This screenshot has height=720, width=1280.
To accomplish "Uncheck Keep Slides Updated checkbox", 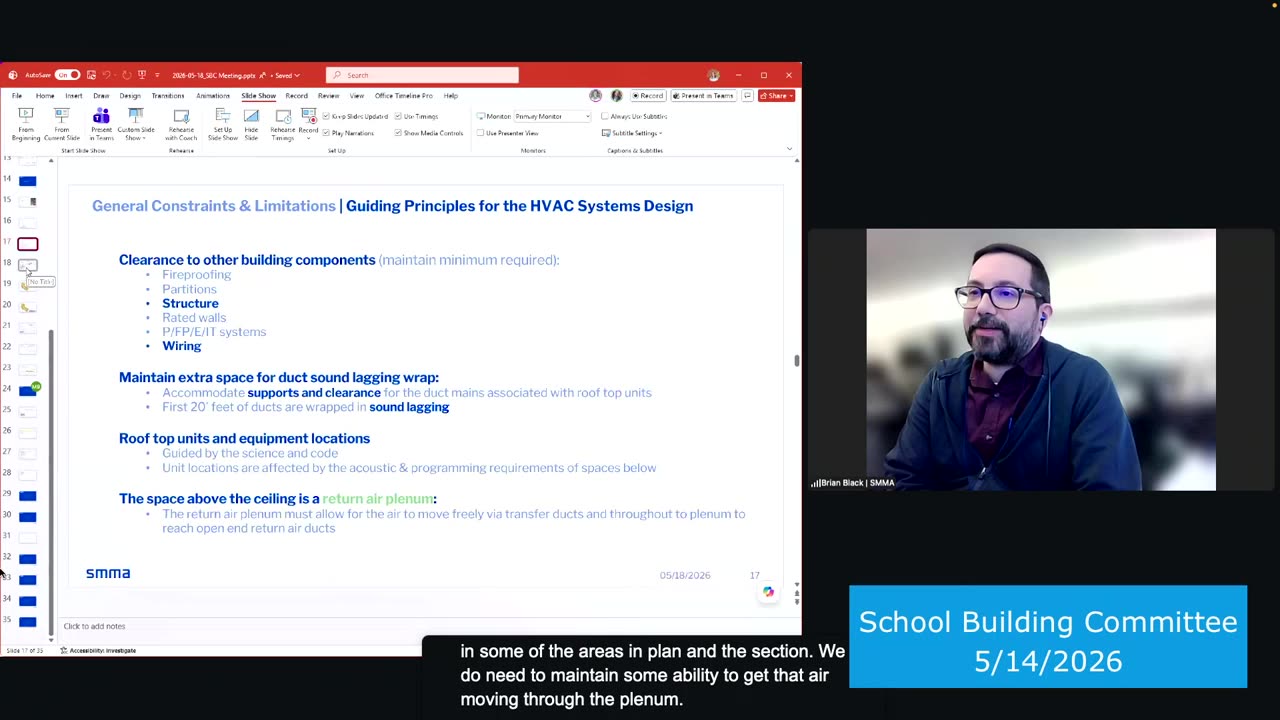I will [x=326, y=117].
